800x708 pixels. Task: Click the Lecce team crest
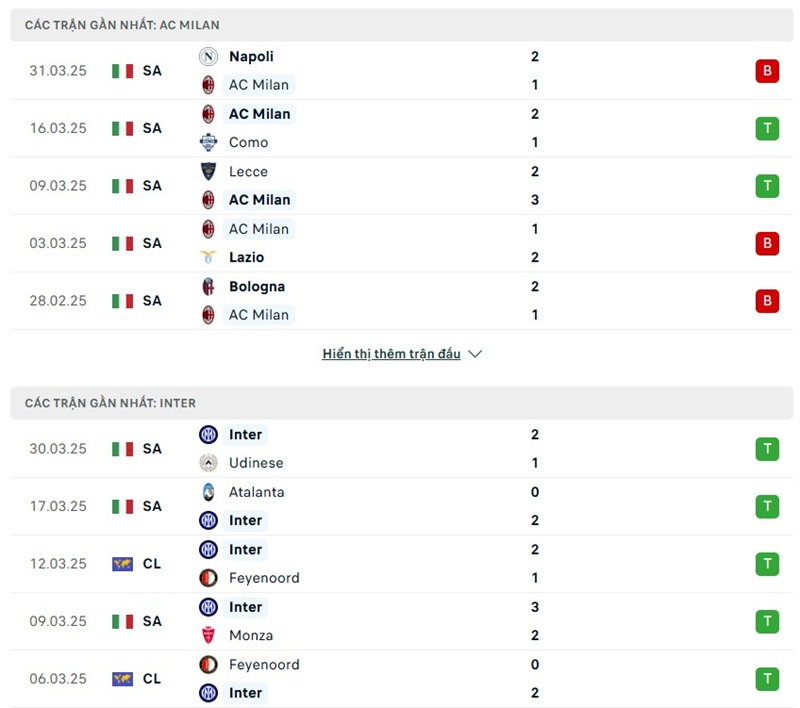(208, 171)
